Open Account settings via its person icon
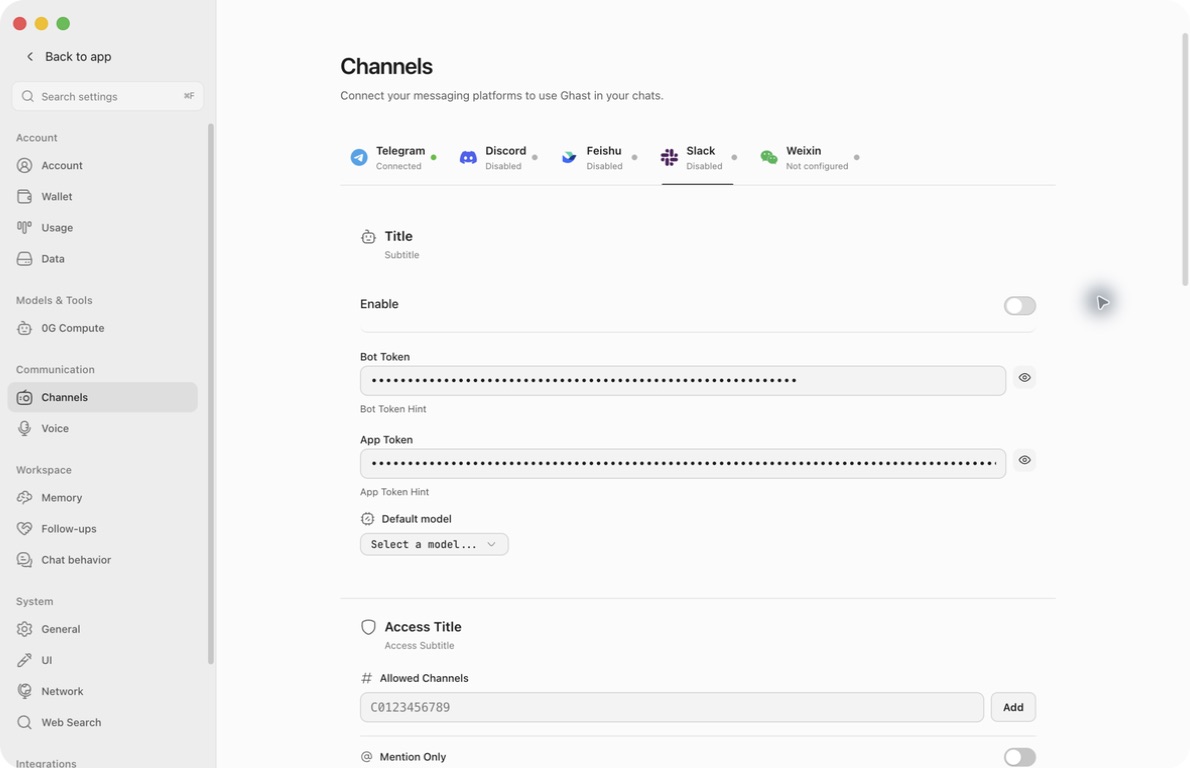The image size is (1190, 768). (24, 165)
